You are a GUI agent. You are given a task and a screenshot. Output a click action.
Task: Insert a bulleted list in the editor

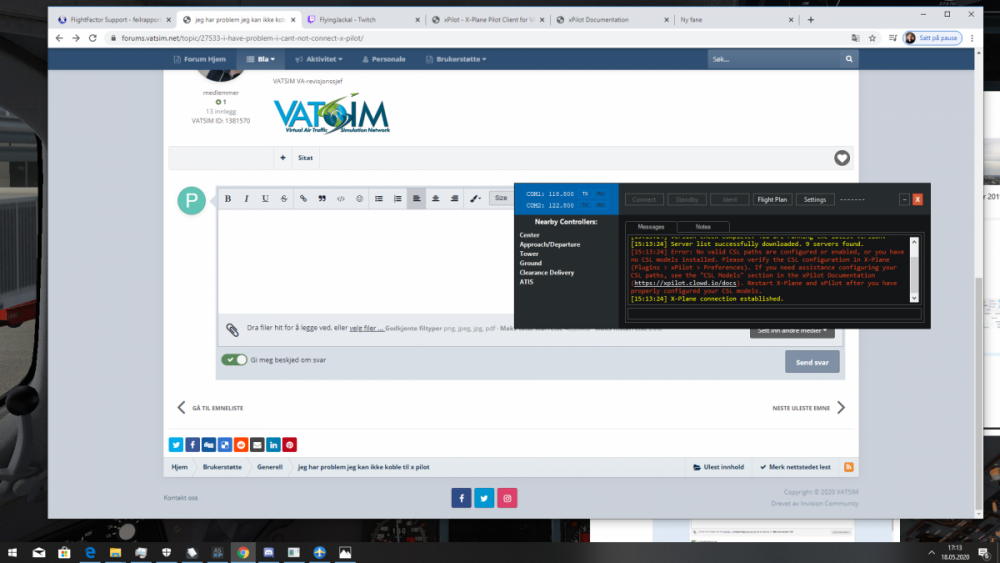point(379,199)
